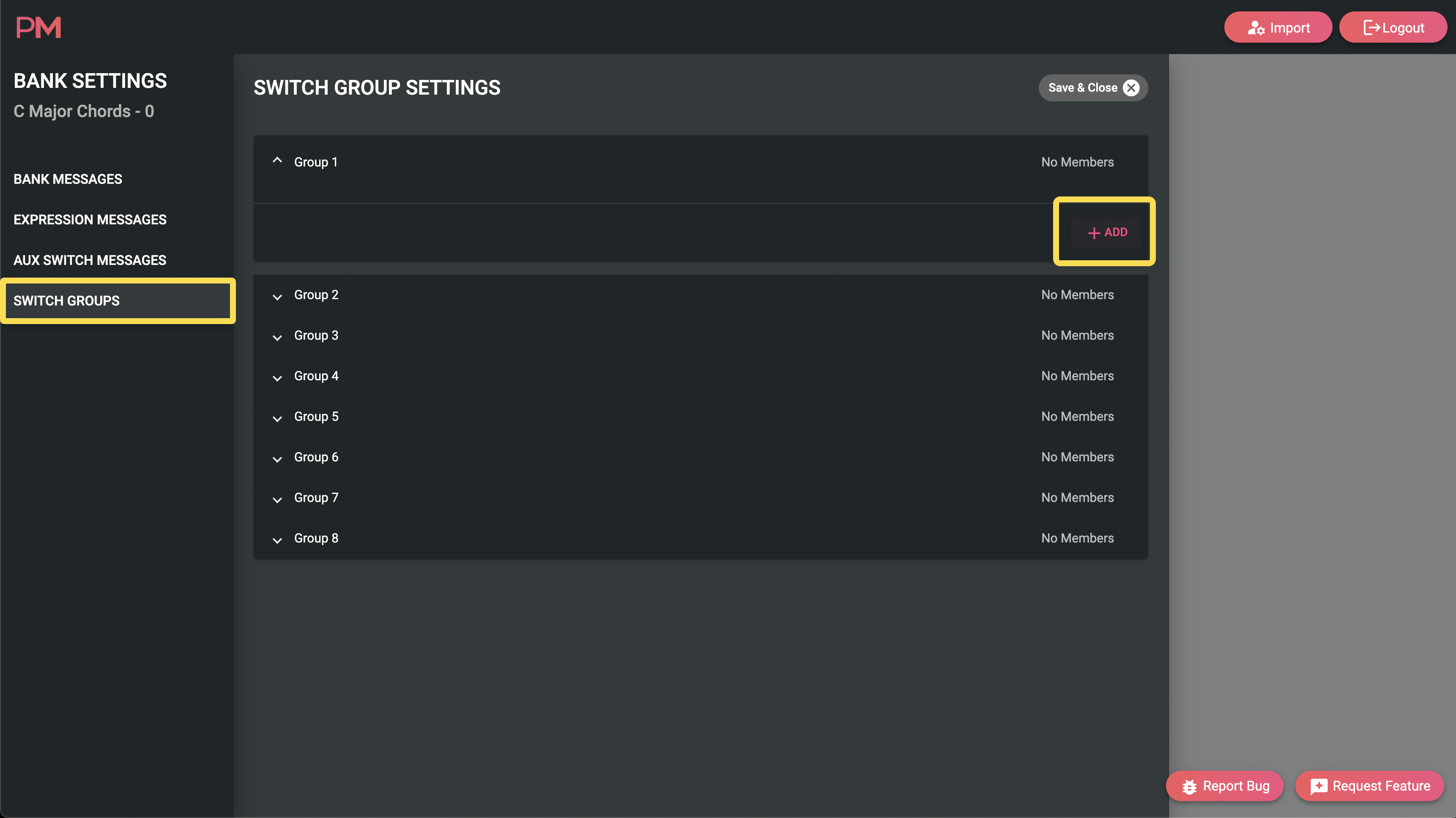Click No Members text in Group 2 row

1077,295
